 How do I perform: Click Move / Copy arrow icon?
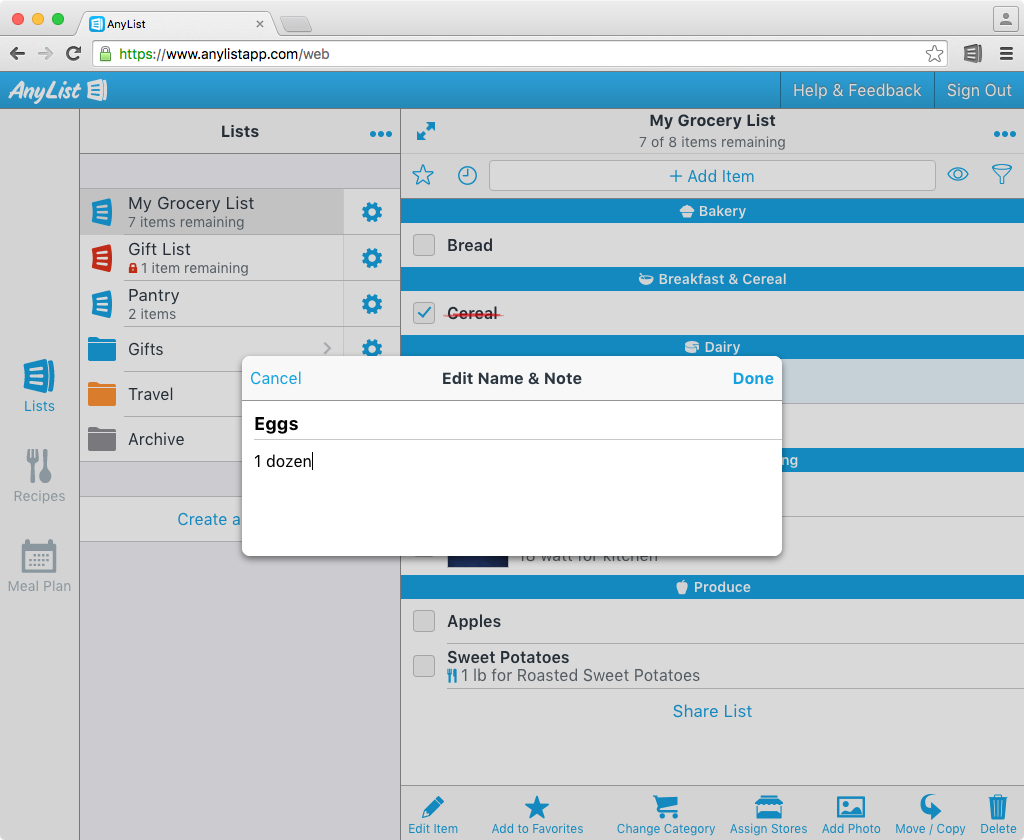coord(930,807)
